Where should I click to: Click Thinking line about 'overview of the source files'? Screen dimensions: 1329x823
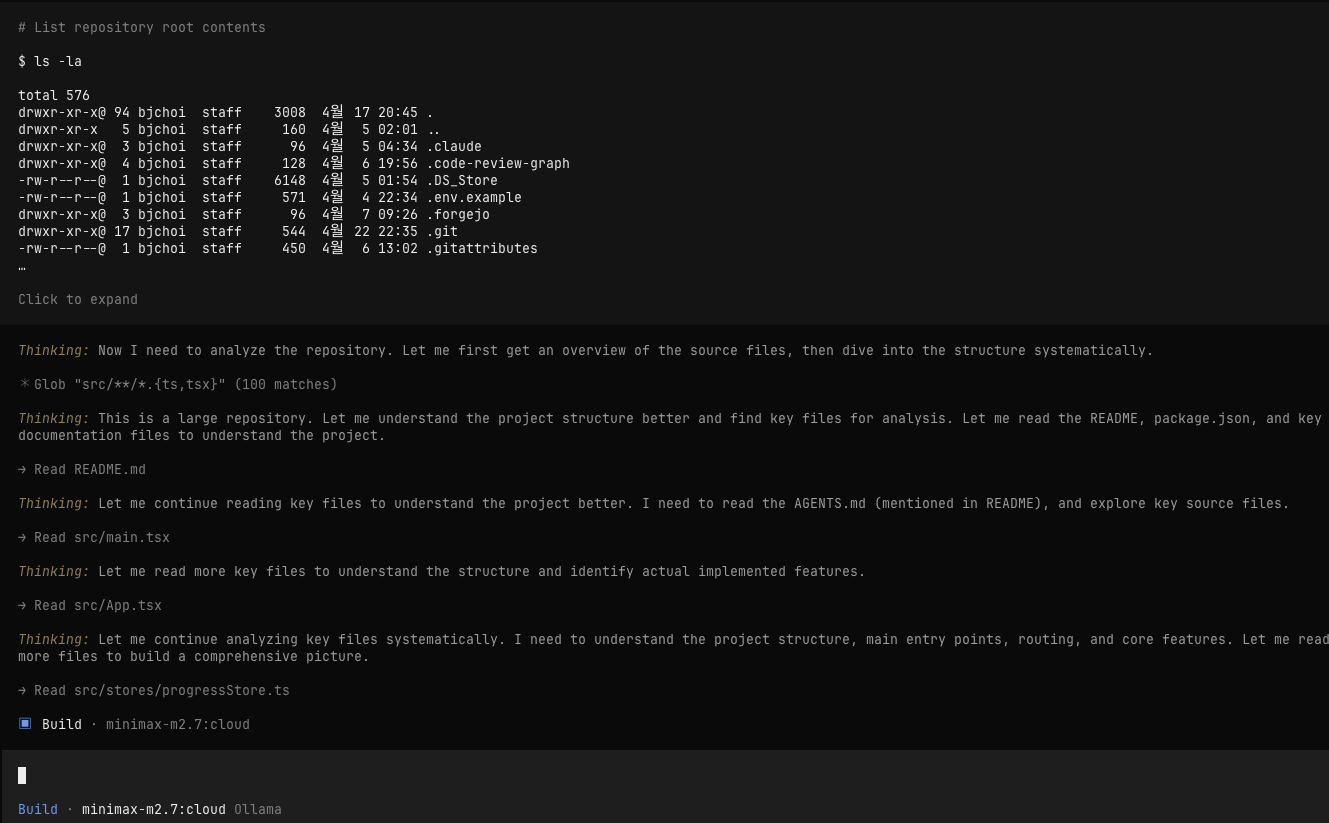pyautogui.click(x=586, y=350)
